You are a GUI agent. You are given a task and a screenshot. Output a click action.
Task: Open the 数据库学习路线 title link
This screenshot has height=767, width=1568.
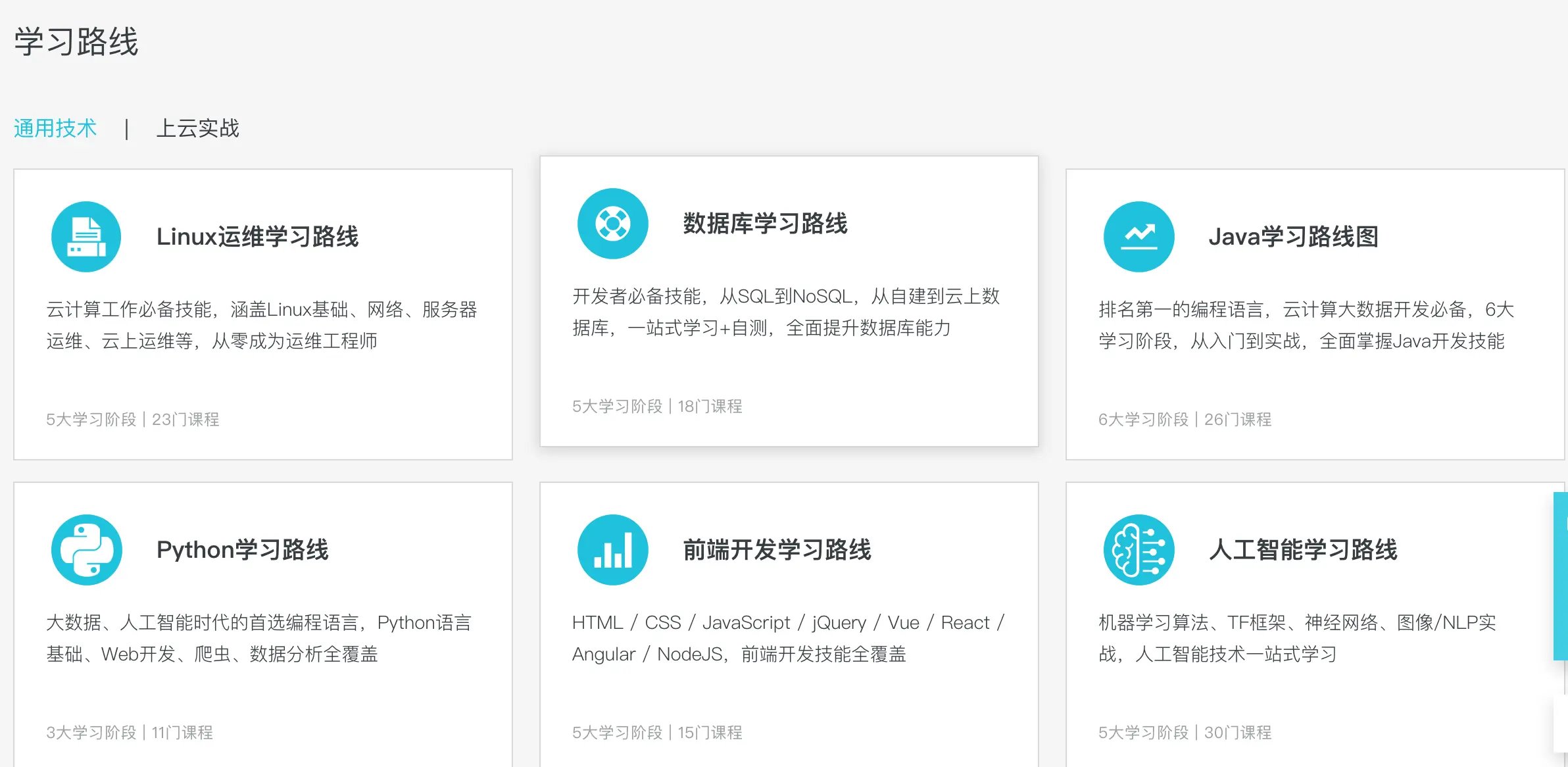tap(765, 224)
